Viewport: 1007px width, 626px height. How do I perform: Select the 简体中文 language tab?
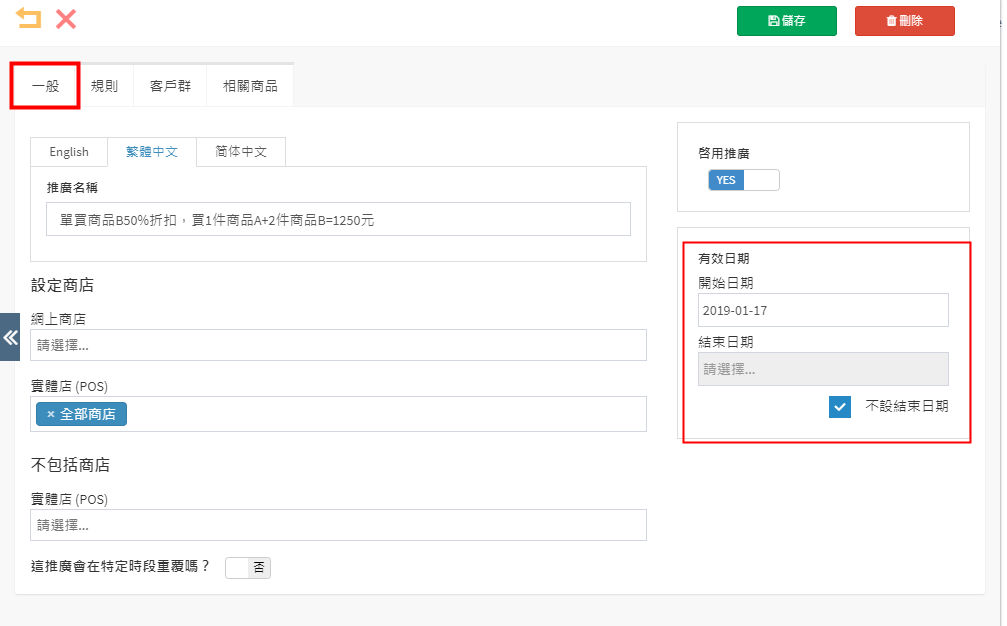coord(241,152)
